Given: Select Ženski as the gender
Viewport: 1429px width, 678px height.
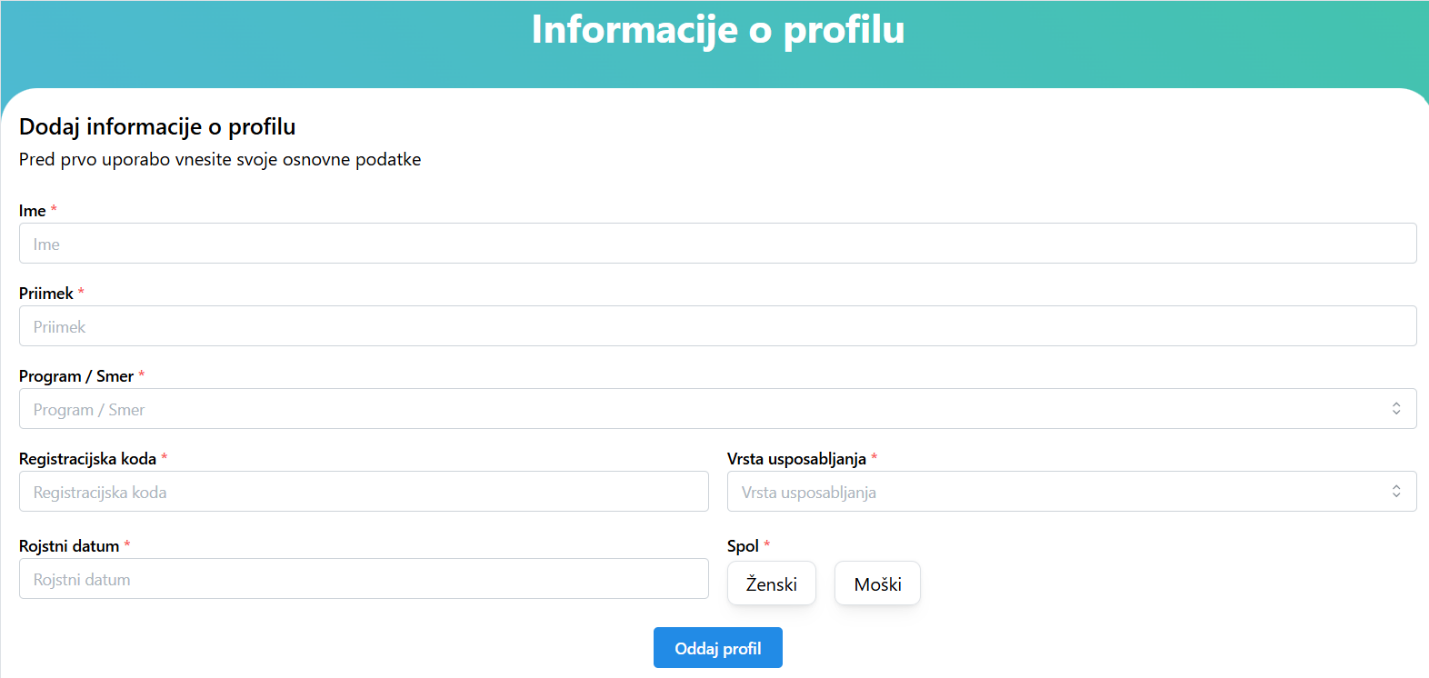Looking at the screenshot, I should (771, 584).
